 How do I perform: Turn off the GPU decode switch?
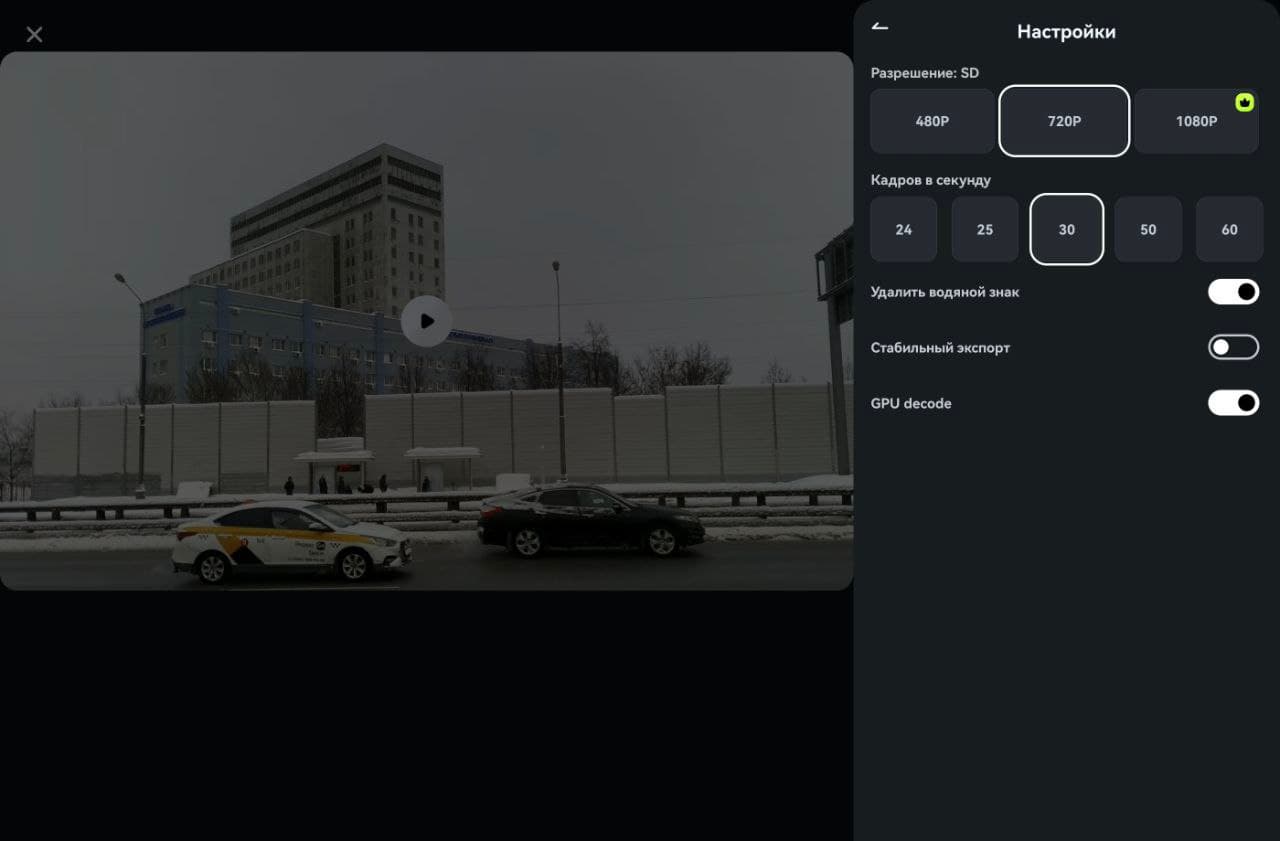point(1233,403)
